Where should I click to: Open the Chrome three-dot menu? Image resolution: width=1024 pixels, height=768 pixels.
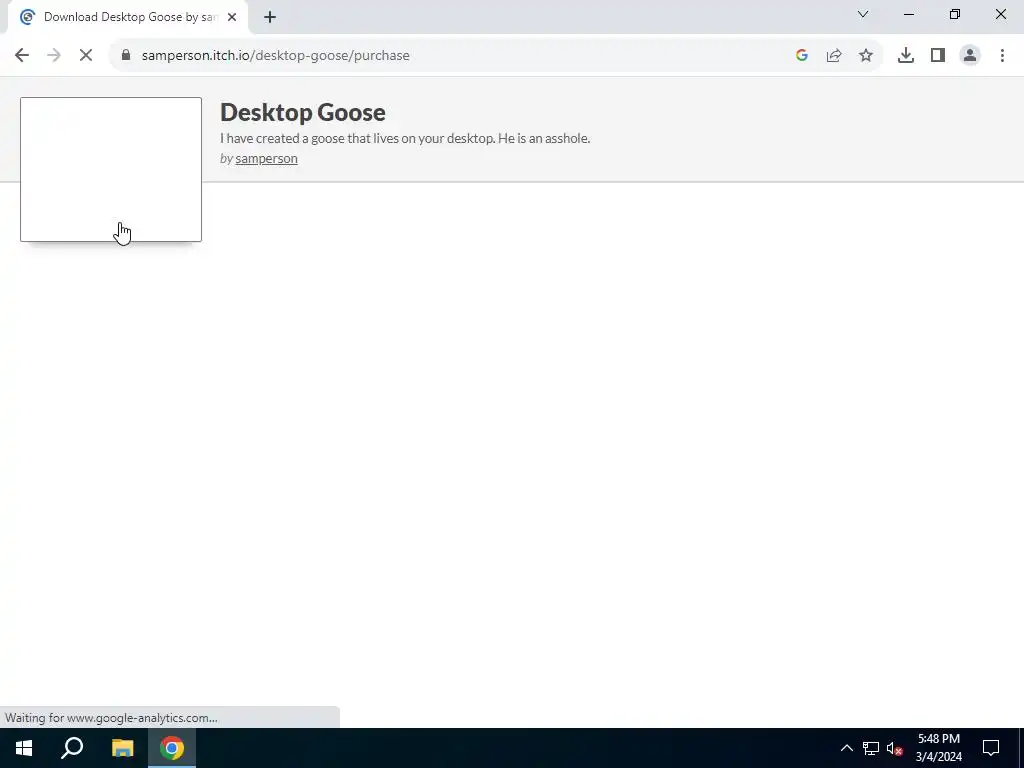point(1002,56)
